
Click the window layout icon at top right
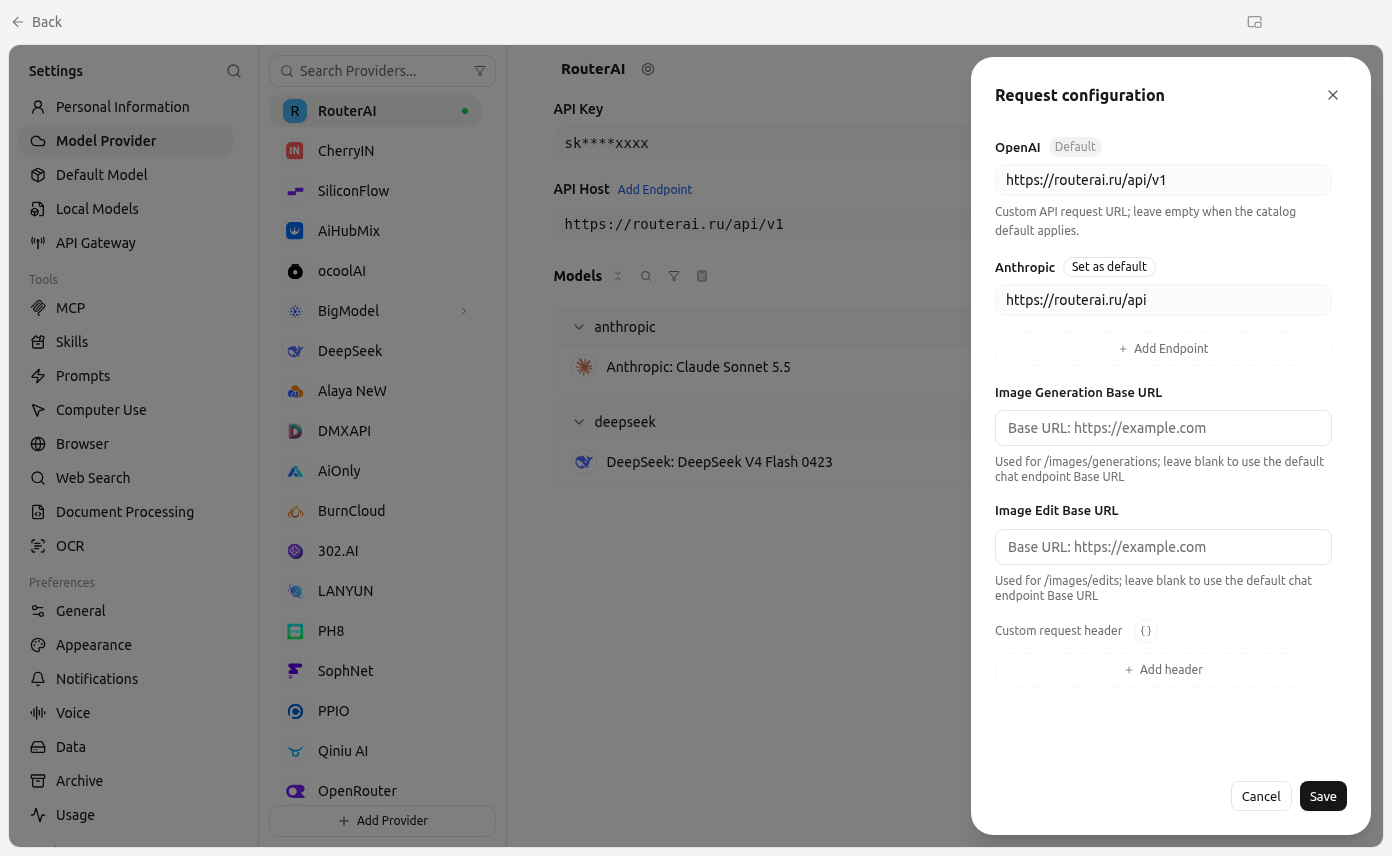1254,22
